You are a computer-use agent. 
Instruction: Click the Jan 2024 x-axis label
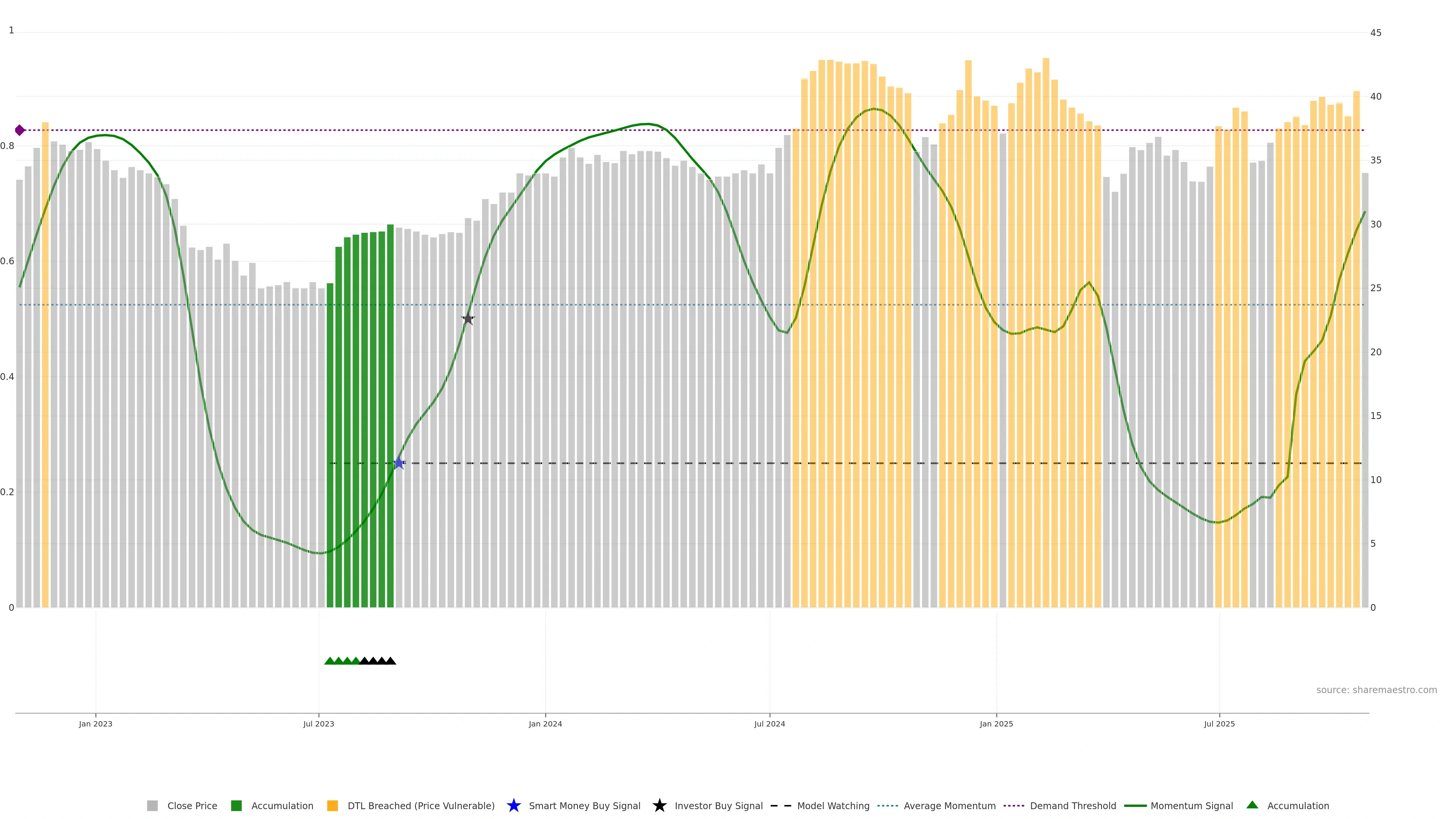tap(545, 723)
